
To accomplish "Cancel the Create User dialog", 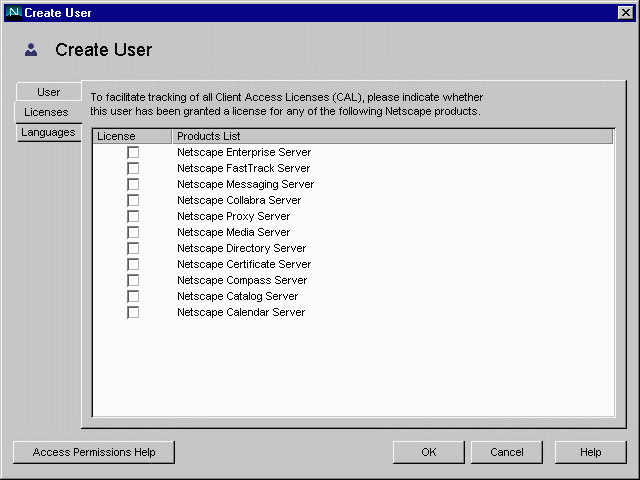I will click(507, 452).
